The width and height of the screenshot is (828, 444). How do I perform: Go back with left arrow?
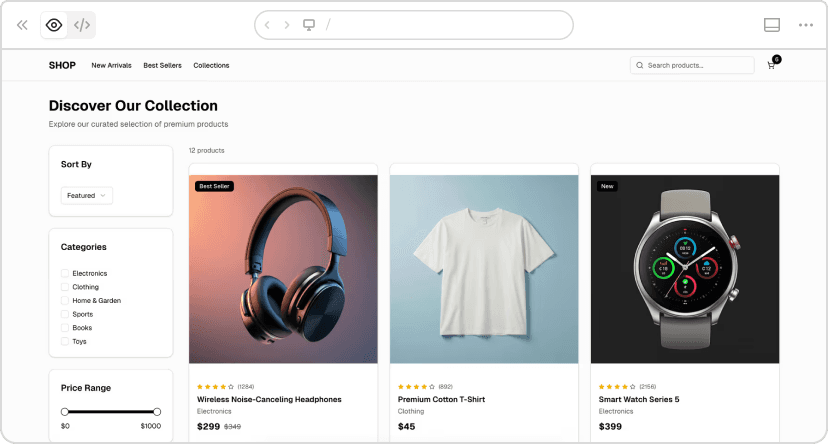[x=267, y=25]
